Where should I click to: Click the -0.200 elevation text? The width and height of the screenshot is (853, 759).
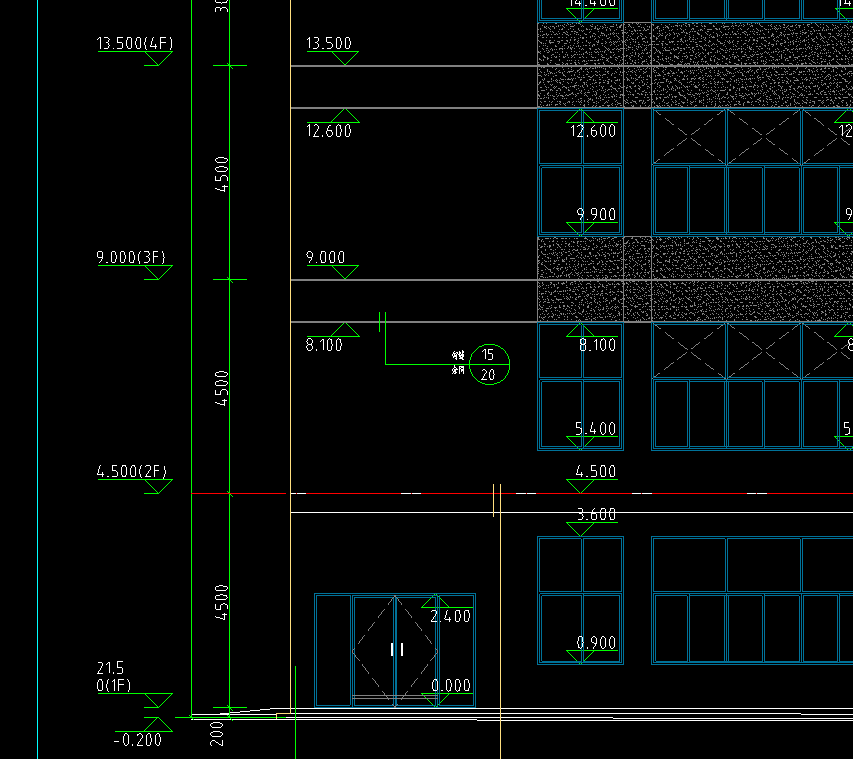(138, 740)
